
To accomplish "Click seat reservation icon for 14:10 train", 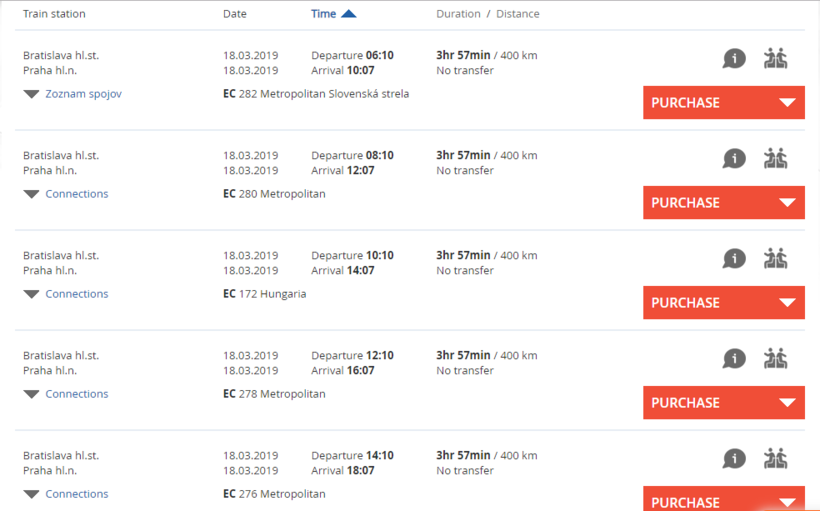I will [x=775, y=459].
